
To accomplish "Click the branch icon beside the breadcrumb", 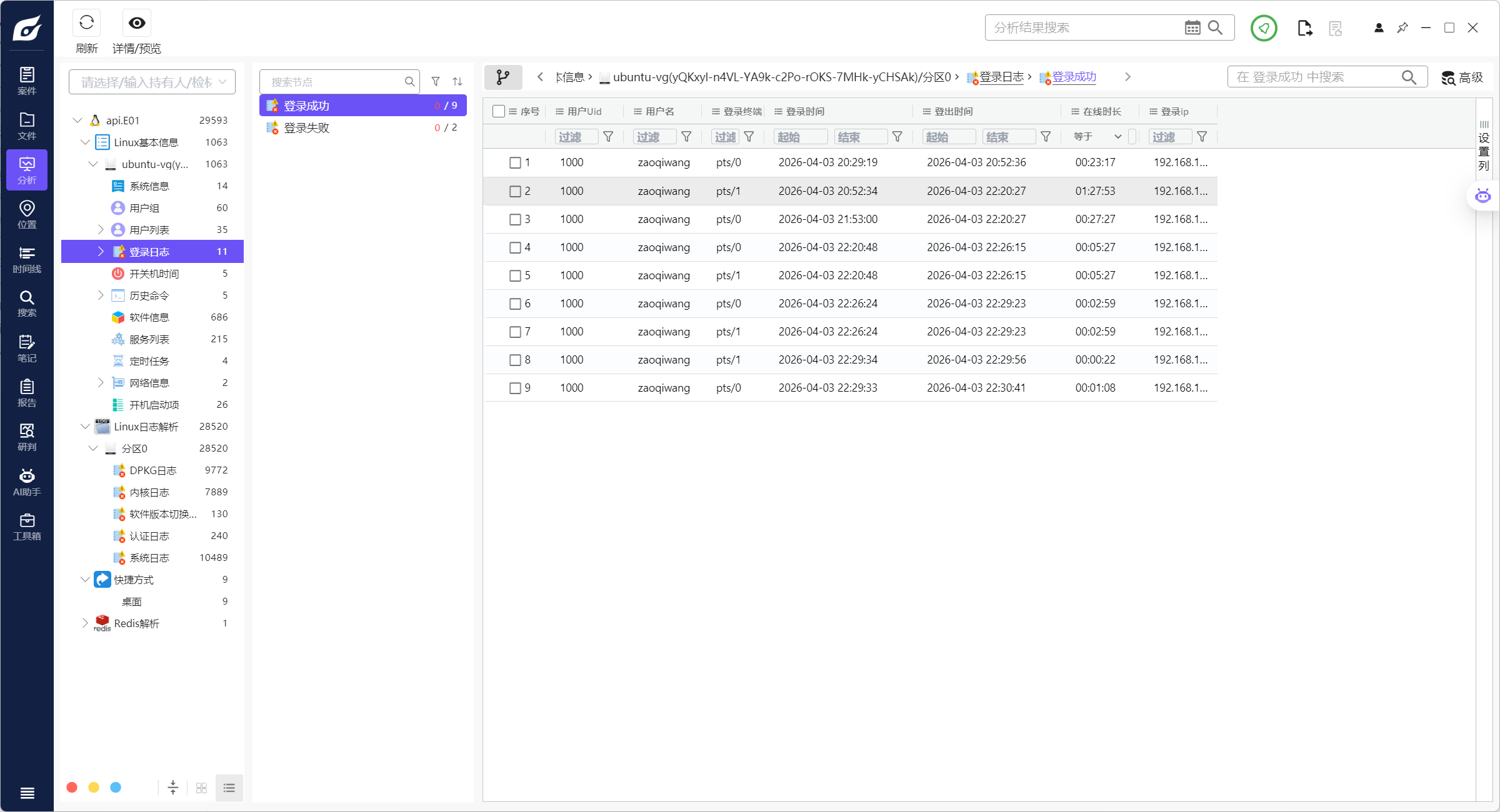I will click(503, 77).
